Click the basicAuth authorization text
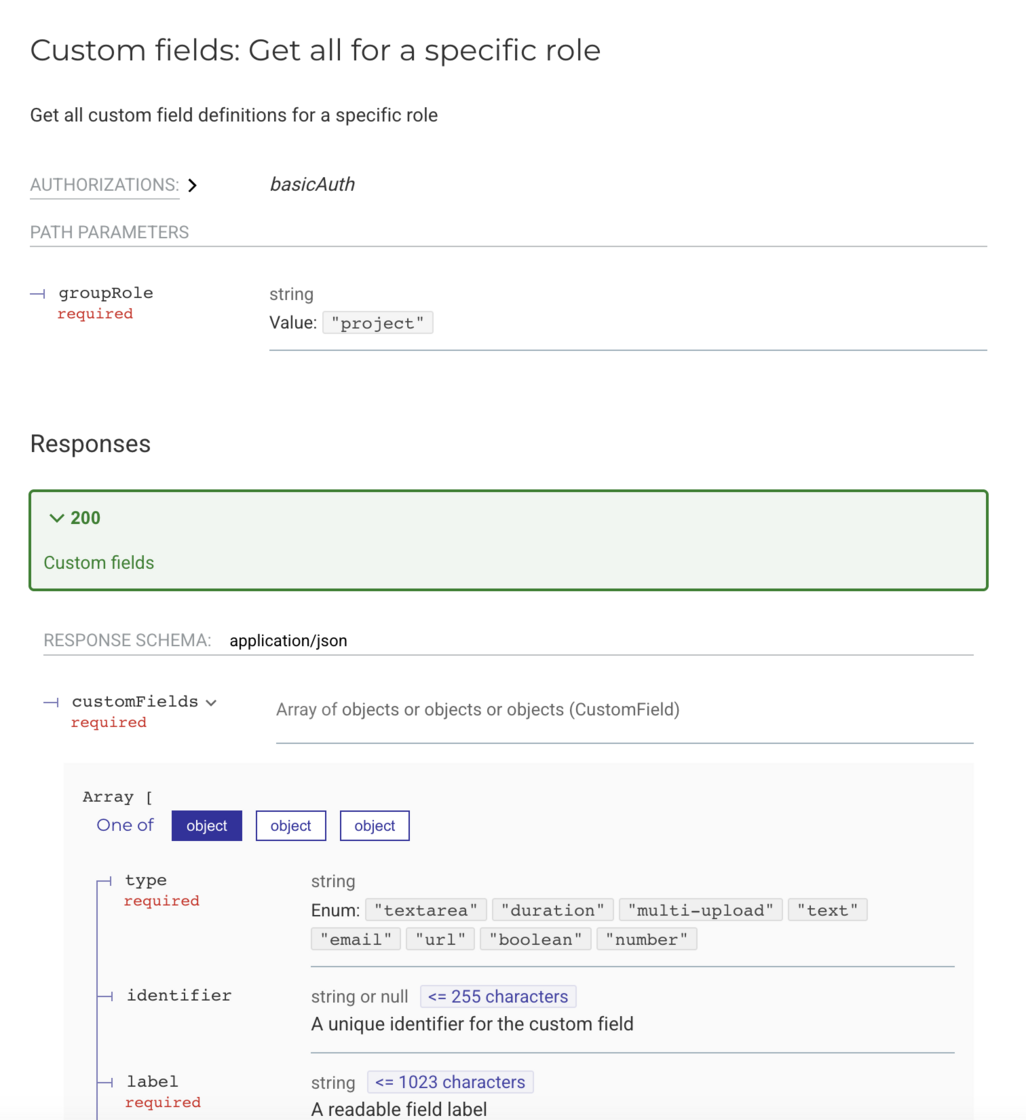This screenshot has width=1026, height=1120. coord(312,184)
